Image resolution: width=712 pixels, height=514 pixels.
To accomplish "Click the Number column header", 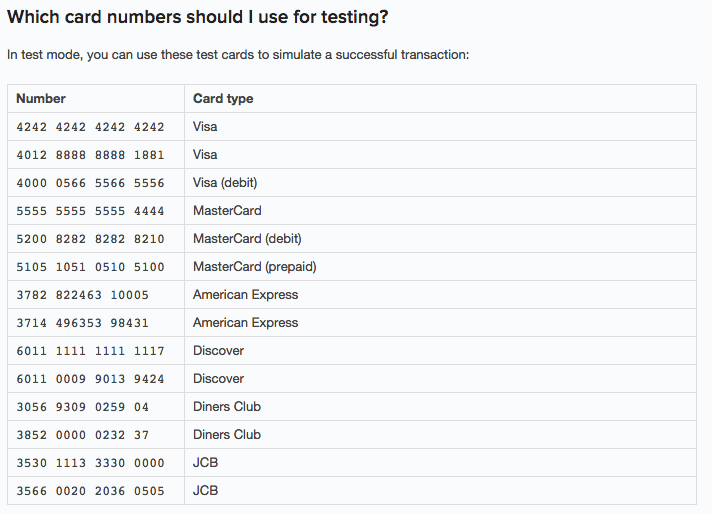I will coord(41,99).
